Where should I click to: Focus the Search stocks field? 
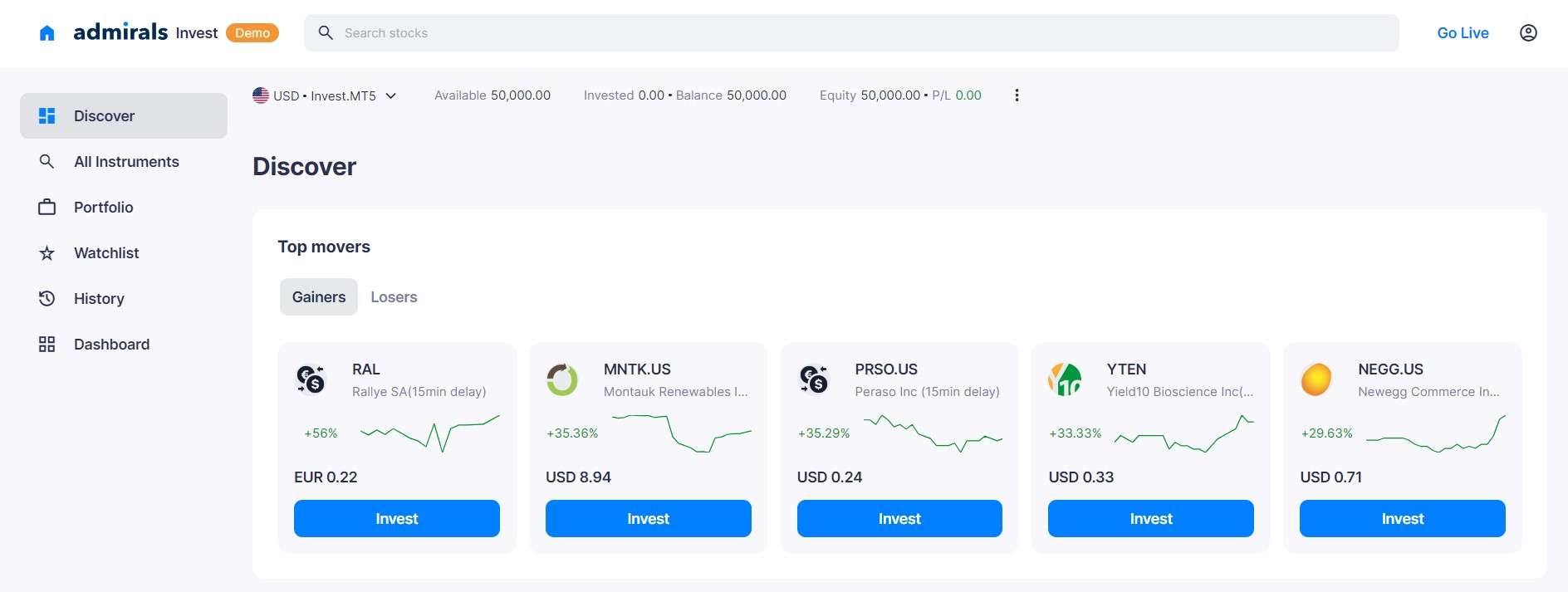point(851,32)
